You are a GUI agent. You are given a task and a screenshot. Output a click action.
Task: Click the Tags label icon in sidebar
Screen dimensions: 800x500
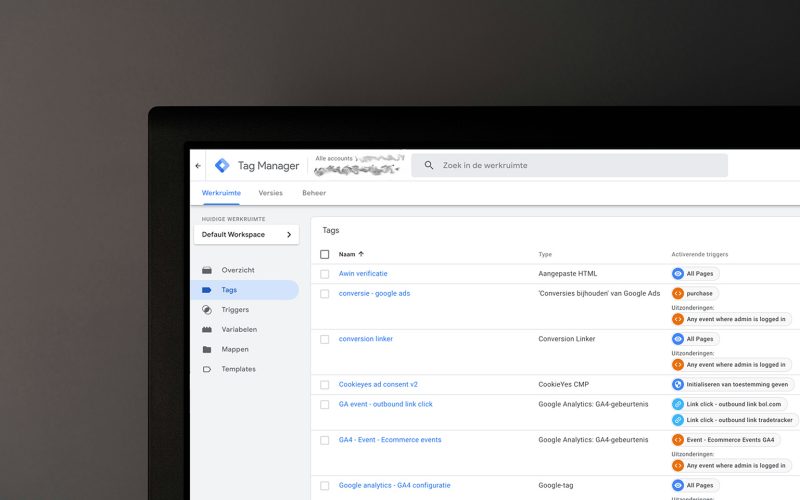coord(207,290)
